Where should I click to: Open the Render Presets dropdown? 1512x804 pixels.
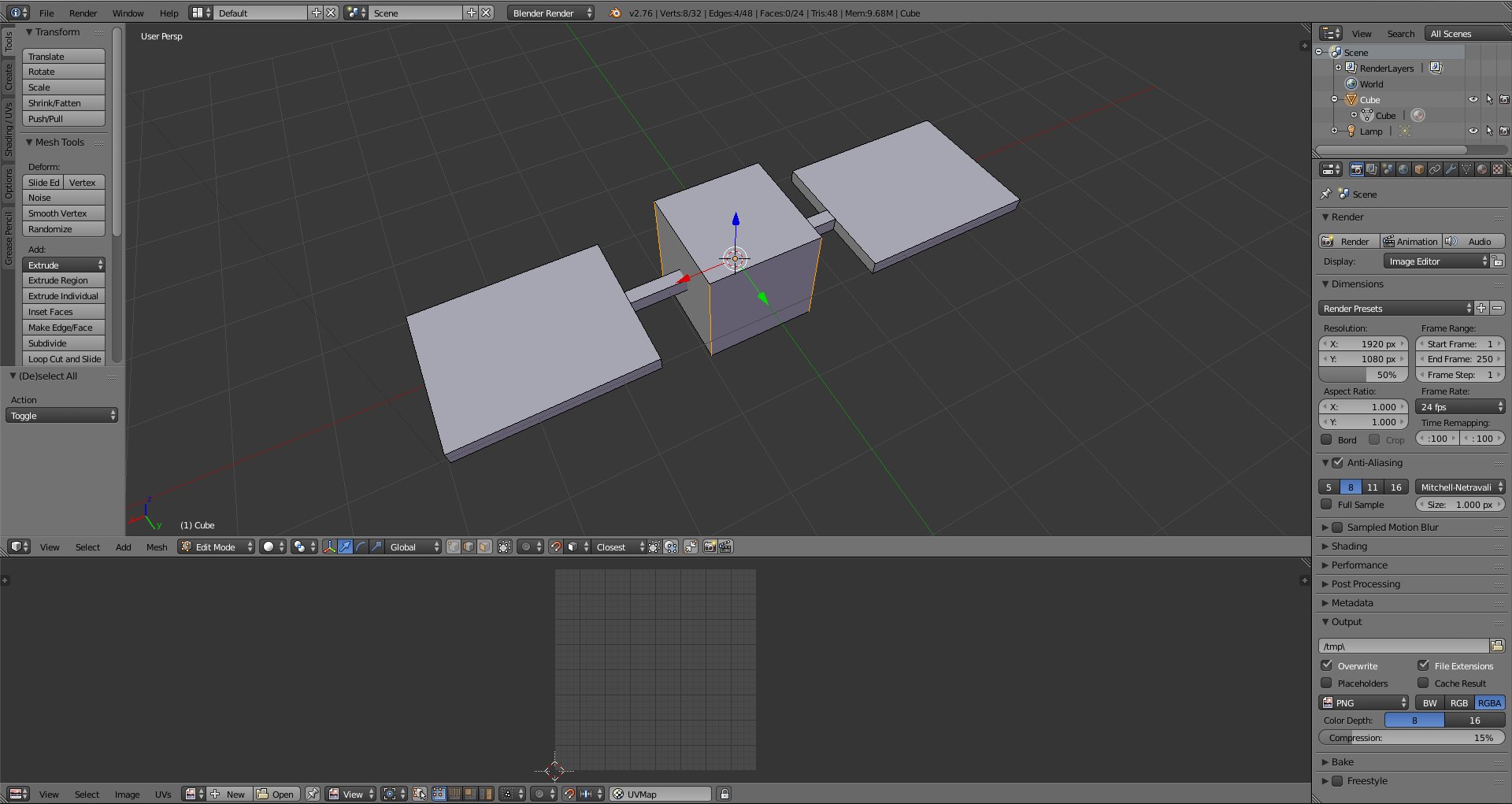tap(1395, 308)
